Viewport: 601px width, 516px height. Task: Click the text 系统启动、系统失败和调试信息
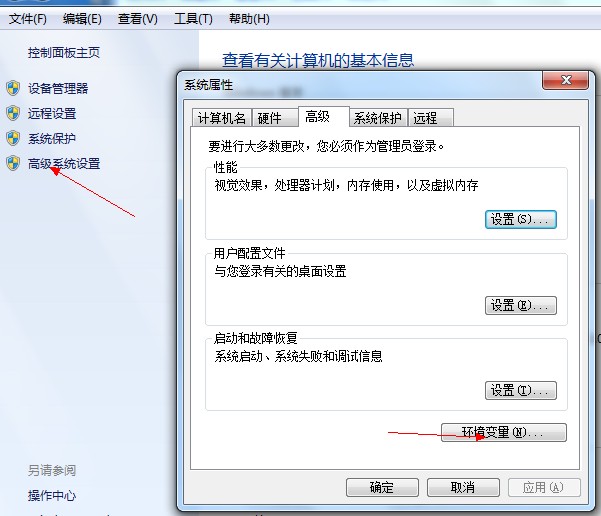tap(298, 357)
